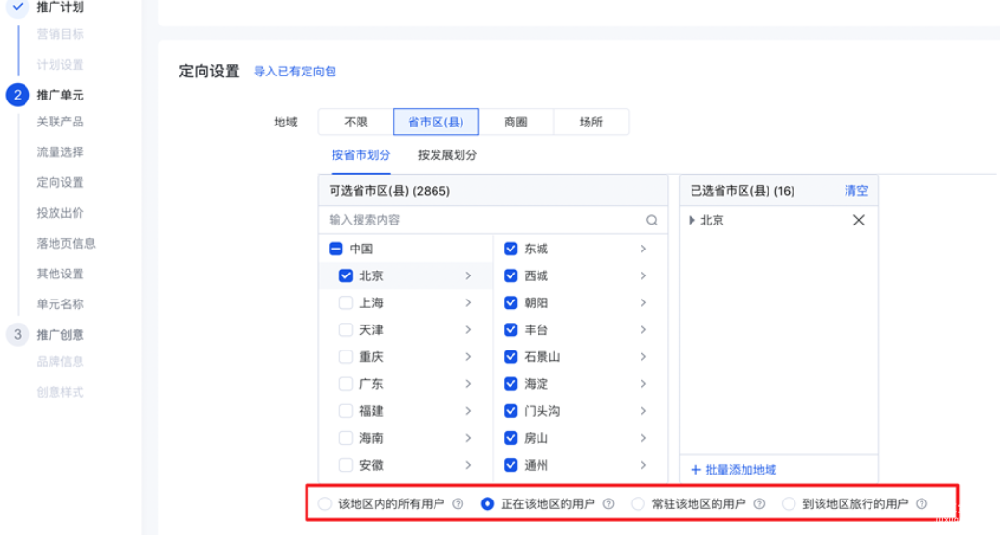Click 导入已有定向包 link
This screenshot has width=1000, height=550.
(x=294, y=72)
